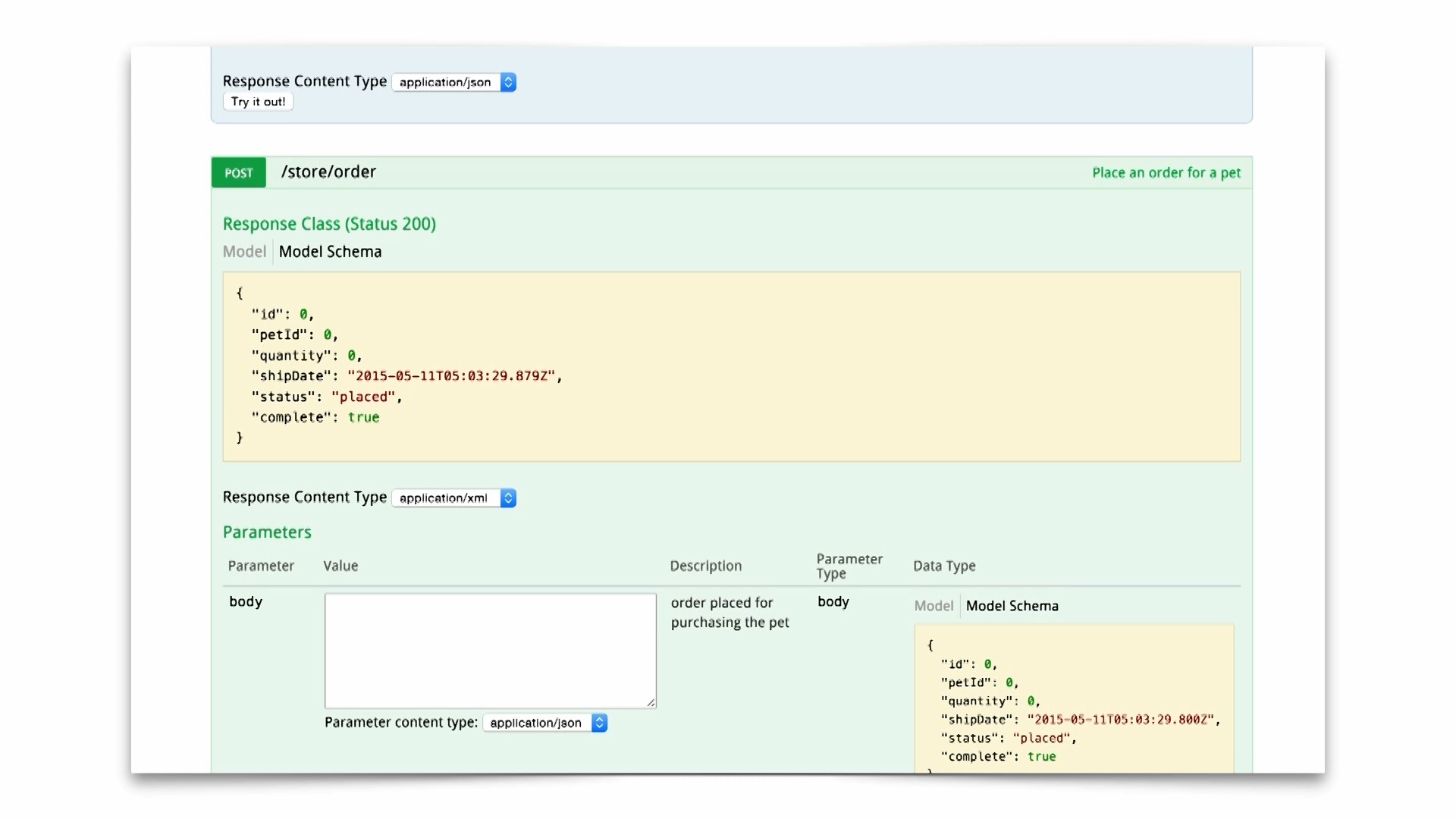Screen dimensions: 1456x819
Task: Click the body parameter name in first column
Action: [x=246, y=601]
